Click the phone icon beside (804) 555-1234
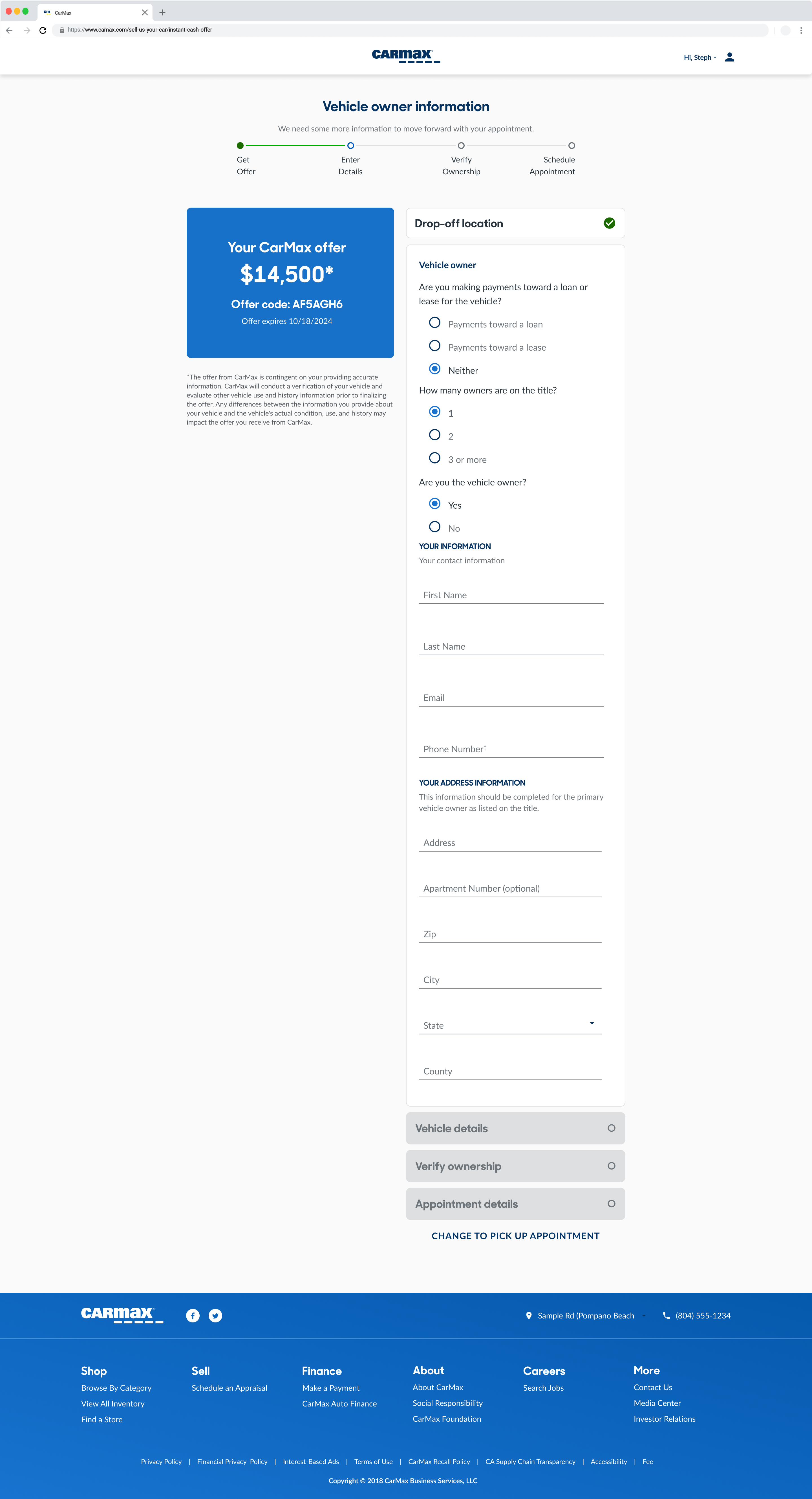Image resolution: width=812 pixels, height=1499 pixels. [x=667, y=1316]
